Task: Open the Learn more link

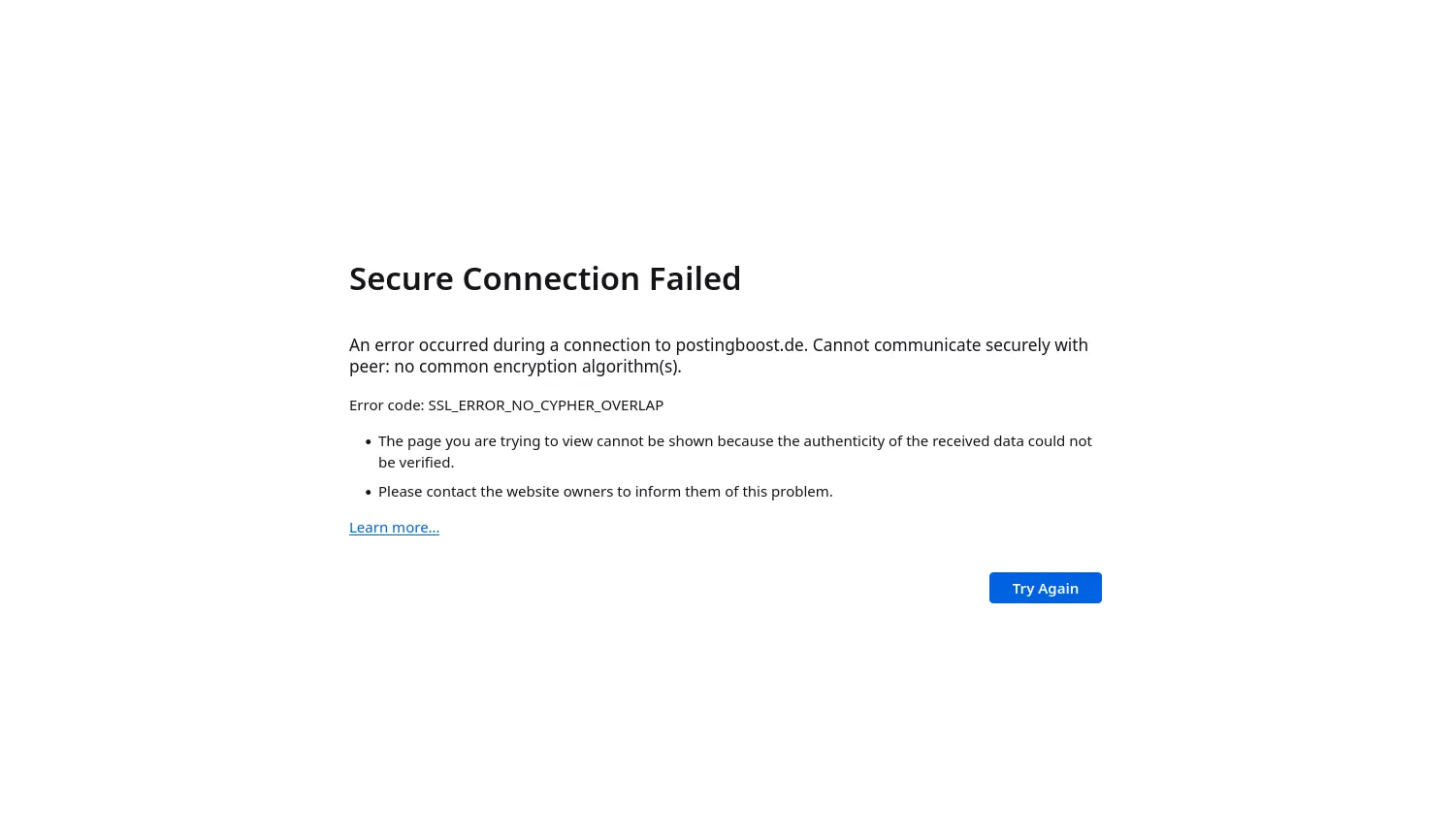Action: tap(394, 528)
